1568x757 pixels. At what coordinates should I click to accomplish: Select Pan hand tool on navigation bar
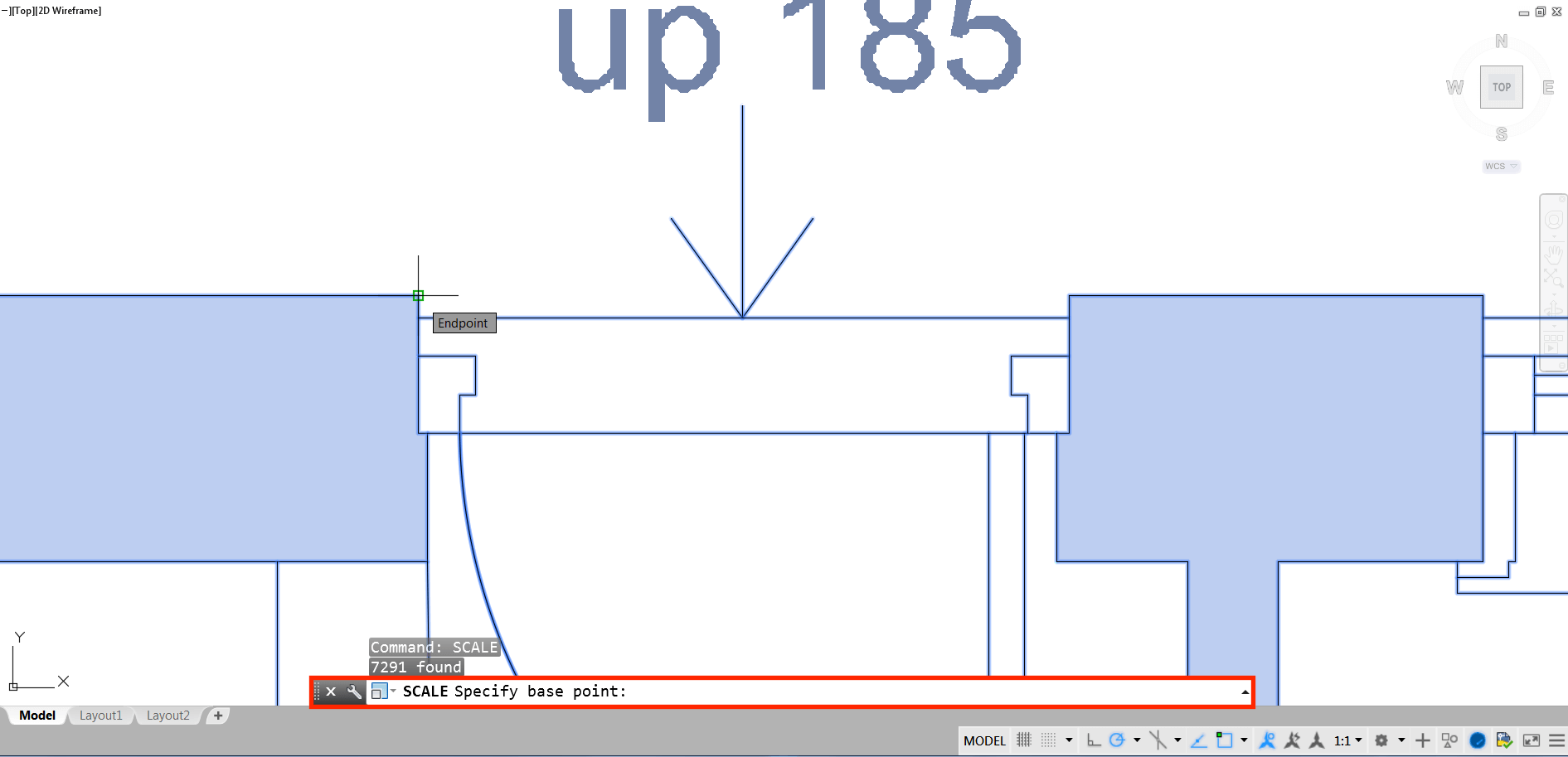[x=1554, y=253]
